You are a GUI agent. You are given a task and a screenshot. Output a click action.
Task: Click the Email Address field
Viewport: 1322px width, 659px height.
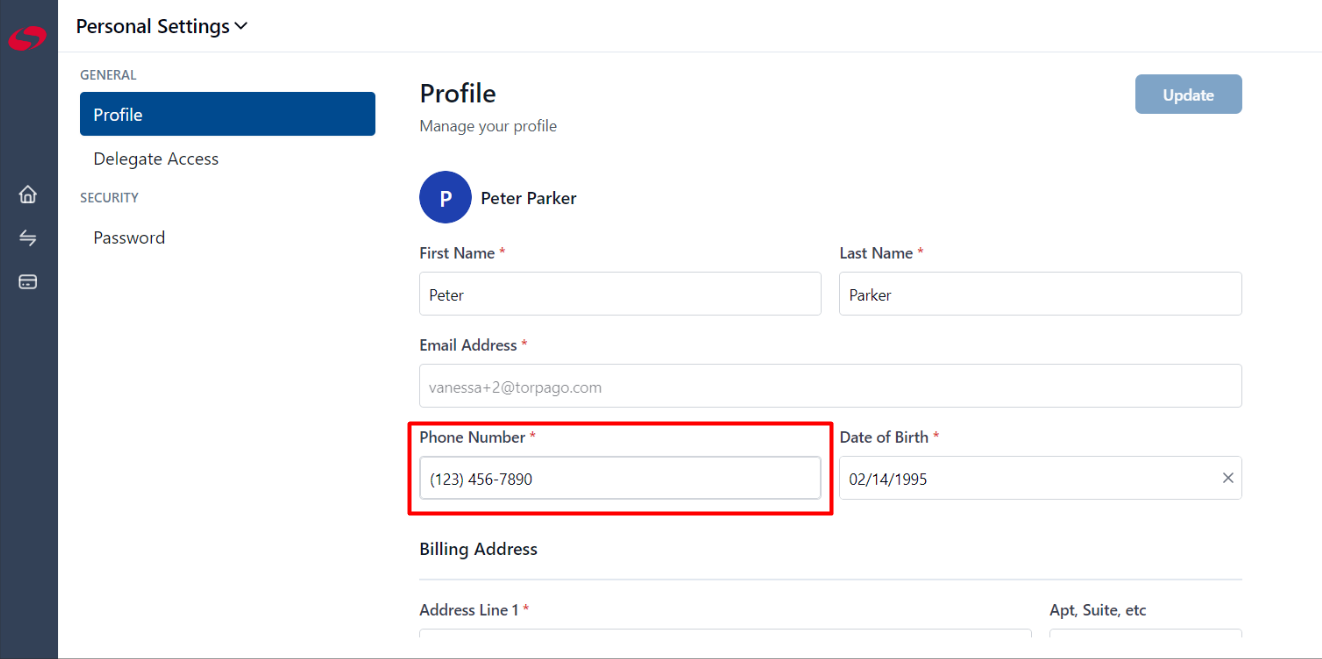pyautogui.click(x=830, y=386)
